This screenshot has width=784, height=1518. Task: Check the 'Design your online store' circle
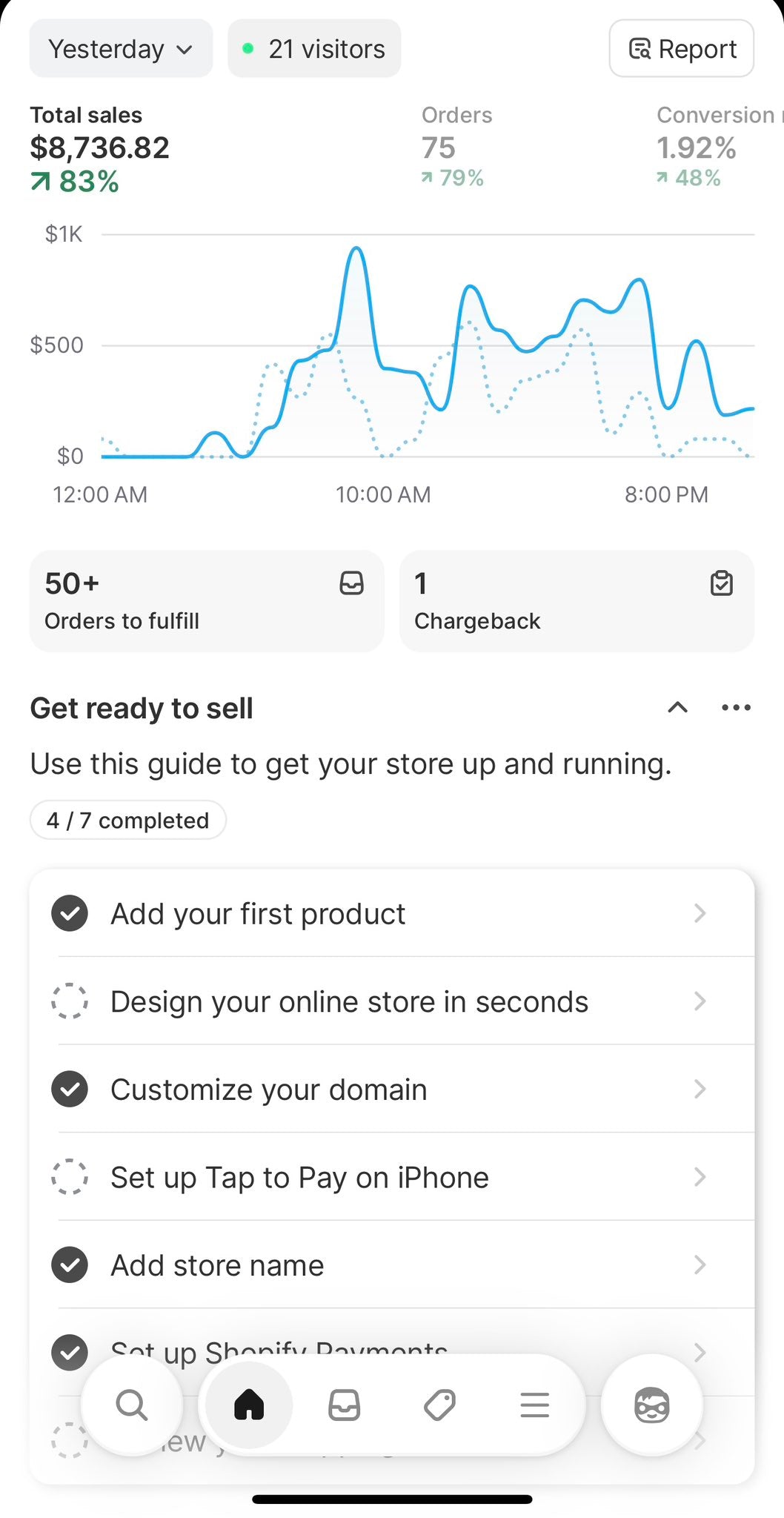70,1001
